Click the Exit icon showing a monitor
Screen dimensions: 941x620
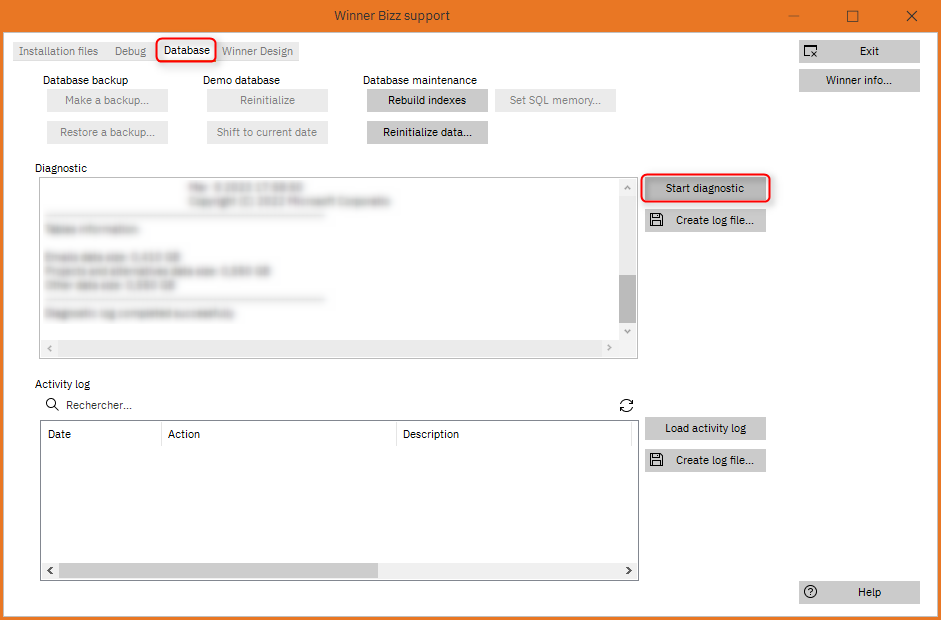tap(811, 51)
